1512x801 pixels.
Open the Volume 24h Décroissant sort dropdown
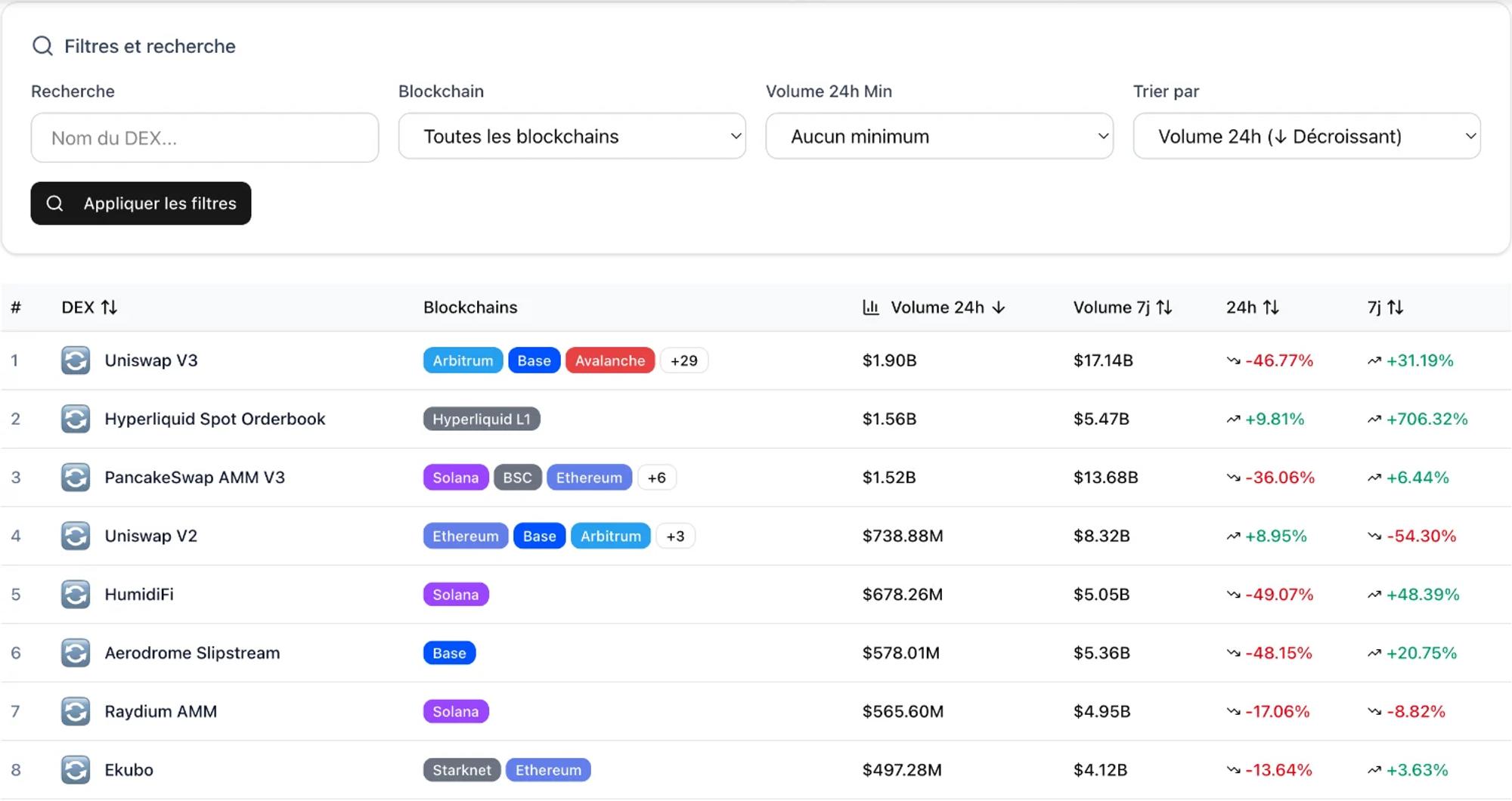[1307, 136]
